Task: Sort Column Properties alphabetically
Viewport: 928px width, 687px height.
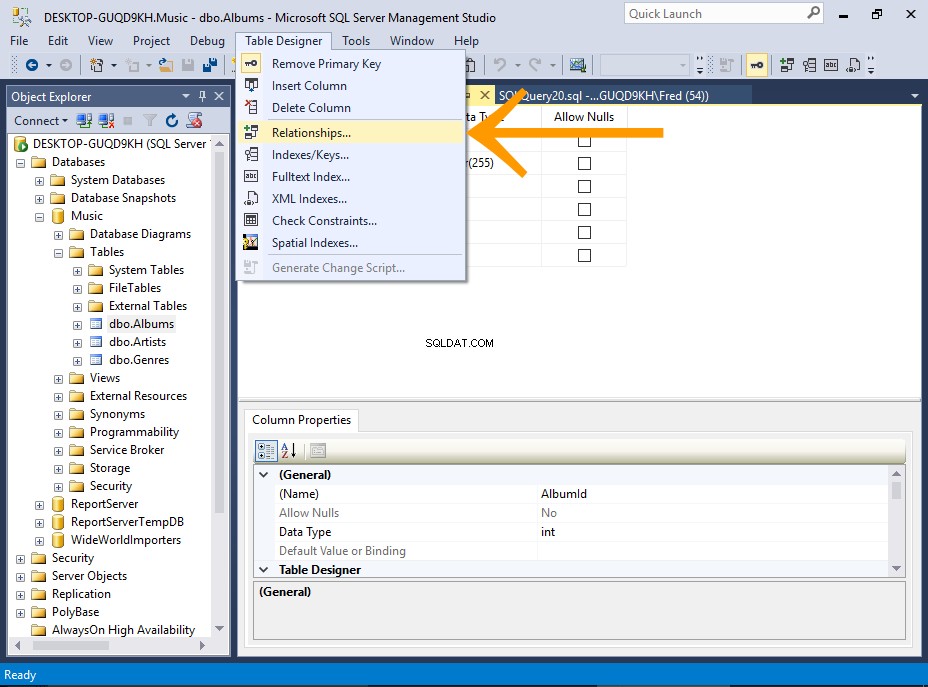Action: 288,451
